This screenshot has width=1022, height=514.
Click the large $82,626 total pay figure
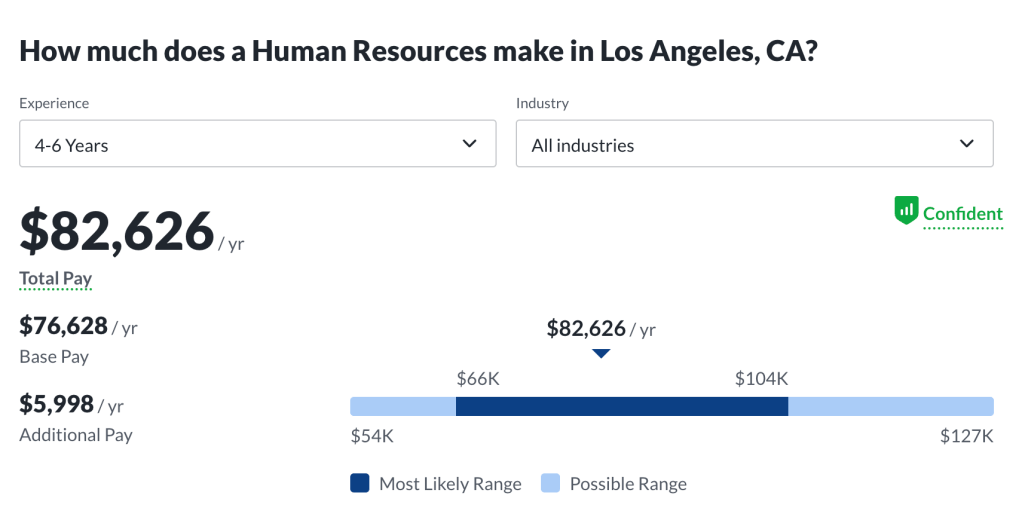click(117, 231)
